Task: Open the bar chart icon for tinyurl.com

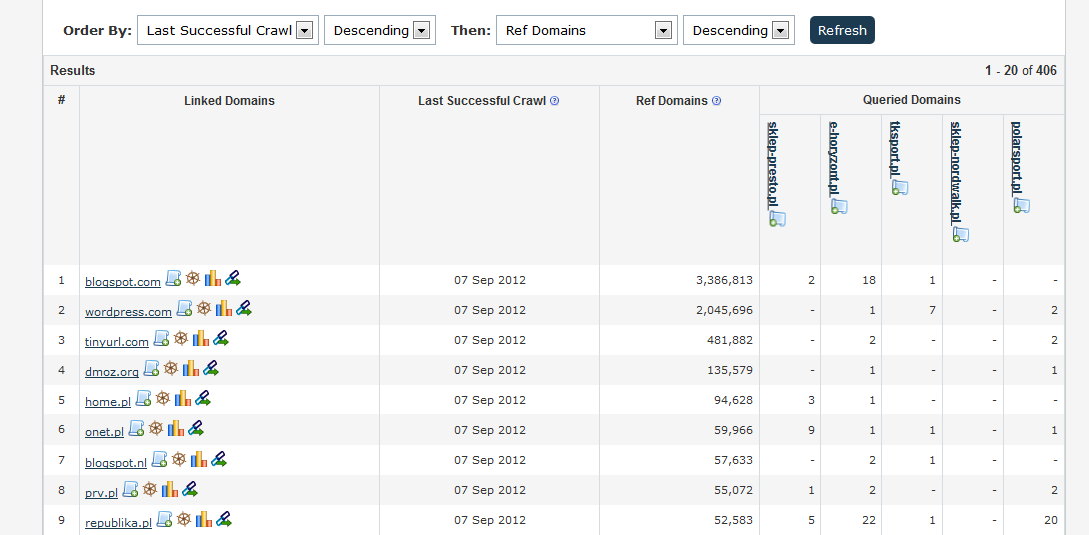Action: point(201,339)
